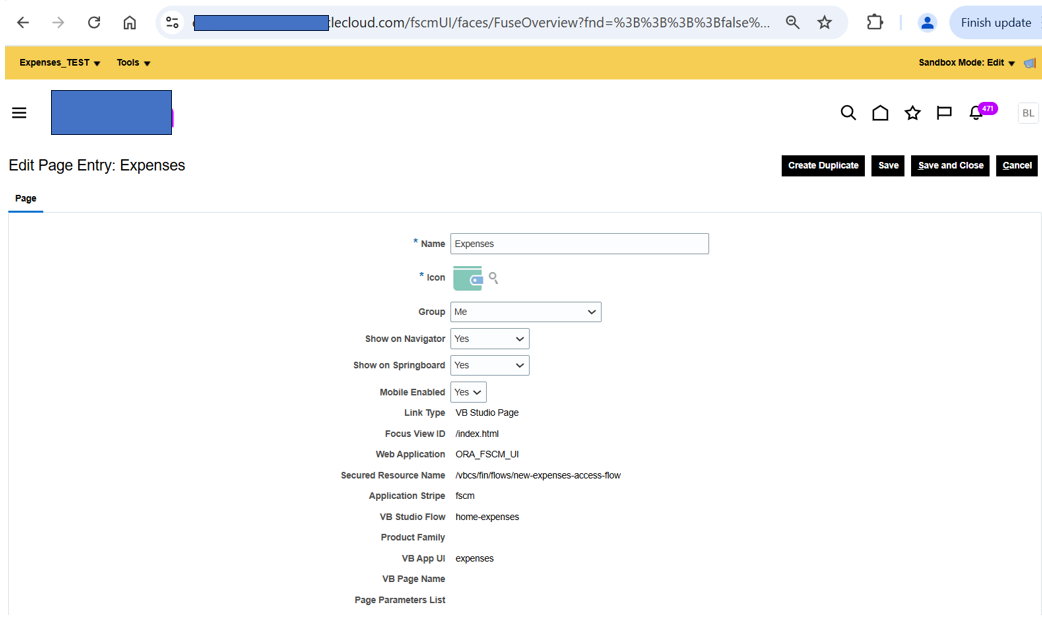1042x622 pixels.
Task: Open the Chrome profile avatar
Action: click(x=927, y=23)
